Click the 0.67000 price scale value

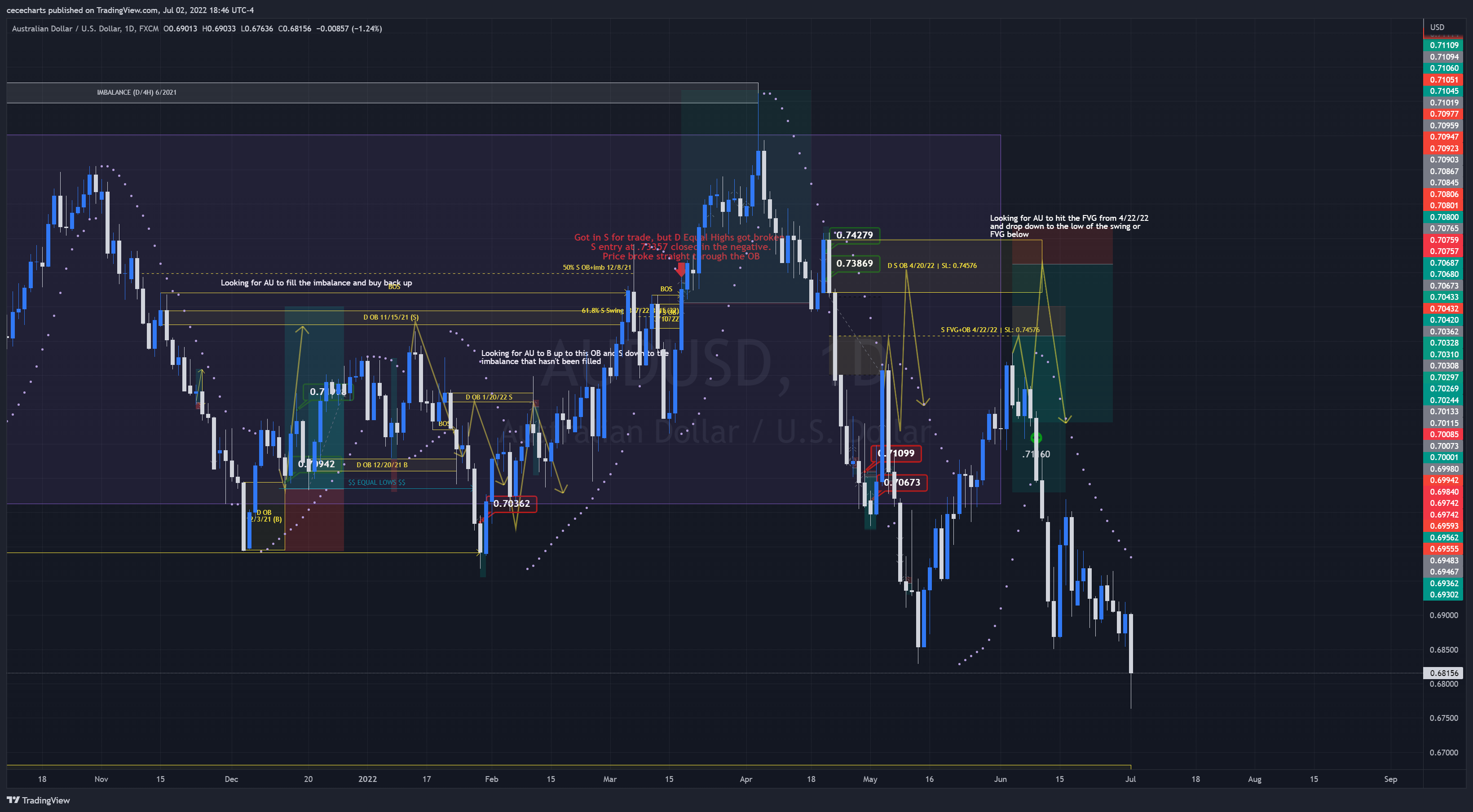point(1443,752)
